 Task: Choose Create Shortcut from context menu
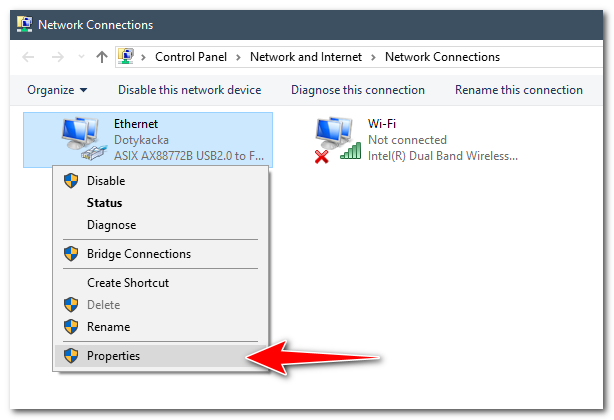[128, 283]
